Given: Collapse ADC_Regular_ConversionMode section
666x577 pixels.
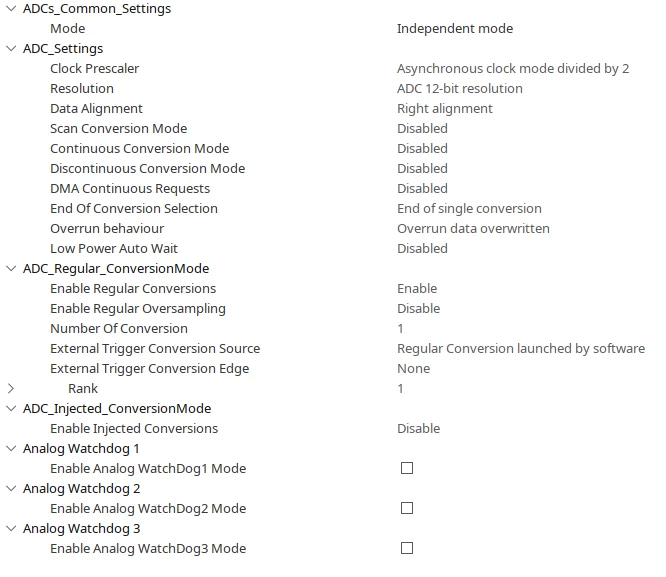Looking at the screenshot, I should (11, 269).
